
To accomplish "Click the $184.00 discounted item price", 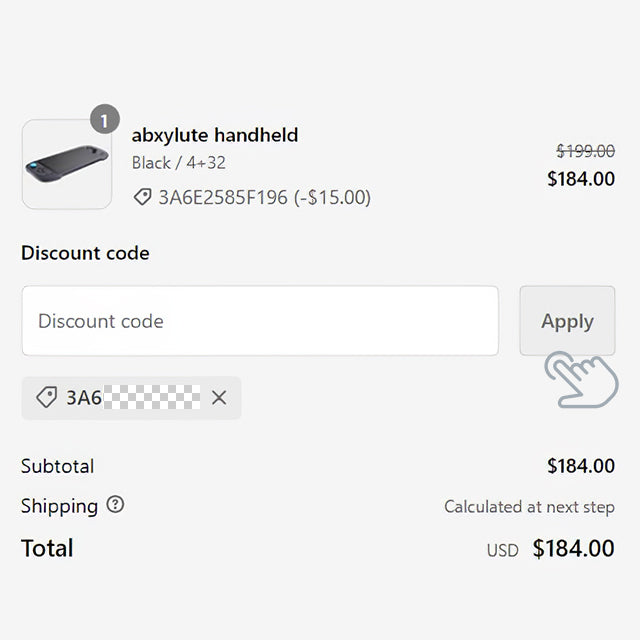I will click(581, 179).
